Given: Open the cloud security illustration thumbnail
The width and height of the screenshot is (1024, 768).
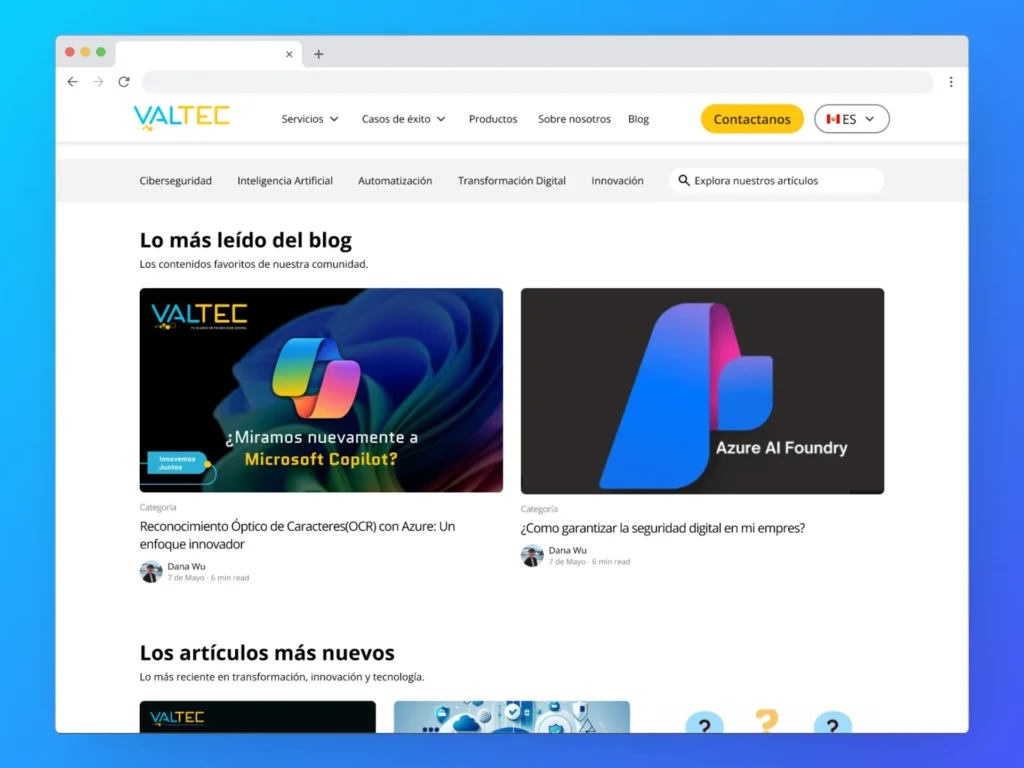Looking at the screenshot, I should pyautogui.click(x=512, y=717).
